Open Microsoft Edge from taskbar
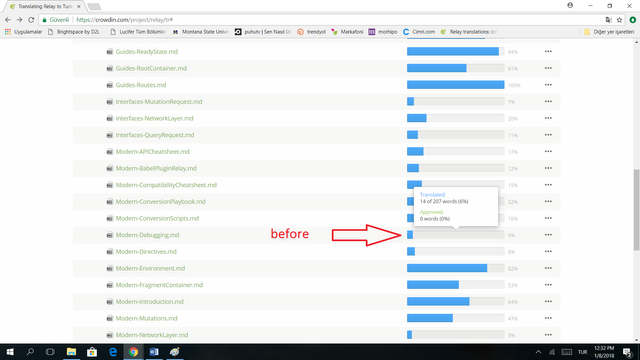 coord(113,352)
